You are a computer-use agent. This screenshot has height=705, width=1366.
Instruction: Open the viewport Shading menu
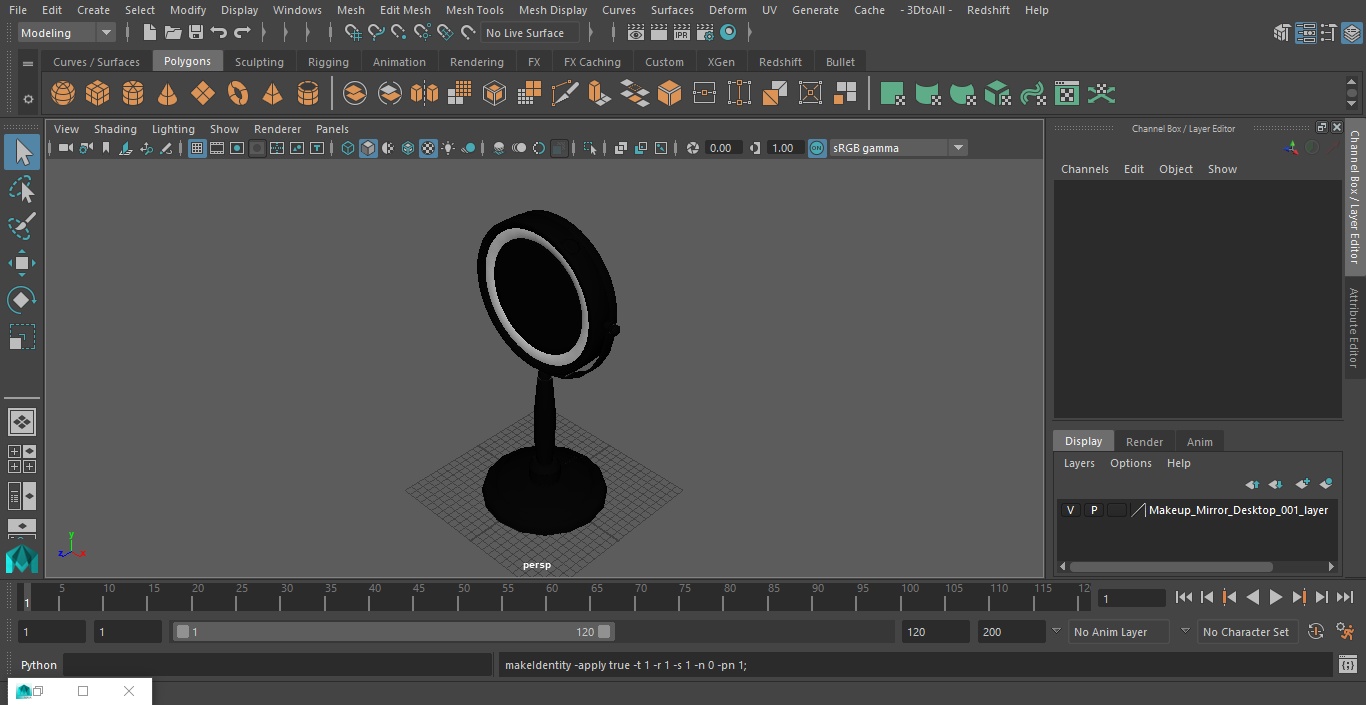(x=115, y=129)
